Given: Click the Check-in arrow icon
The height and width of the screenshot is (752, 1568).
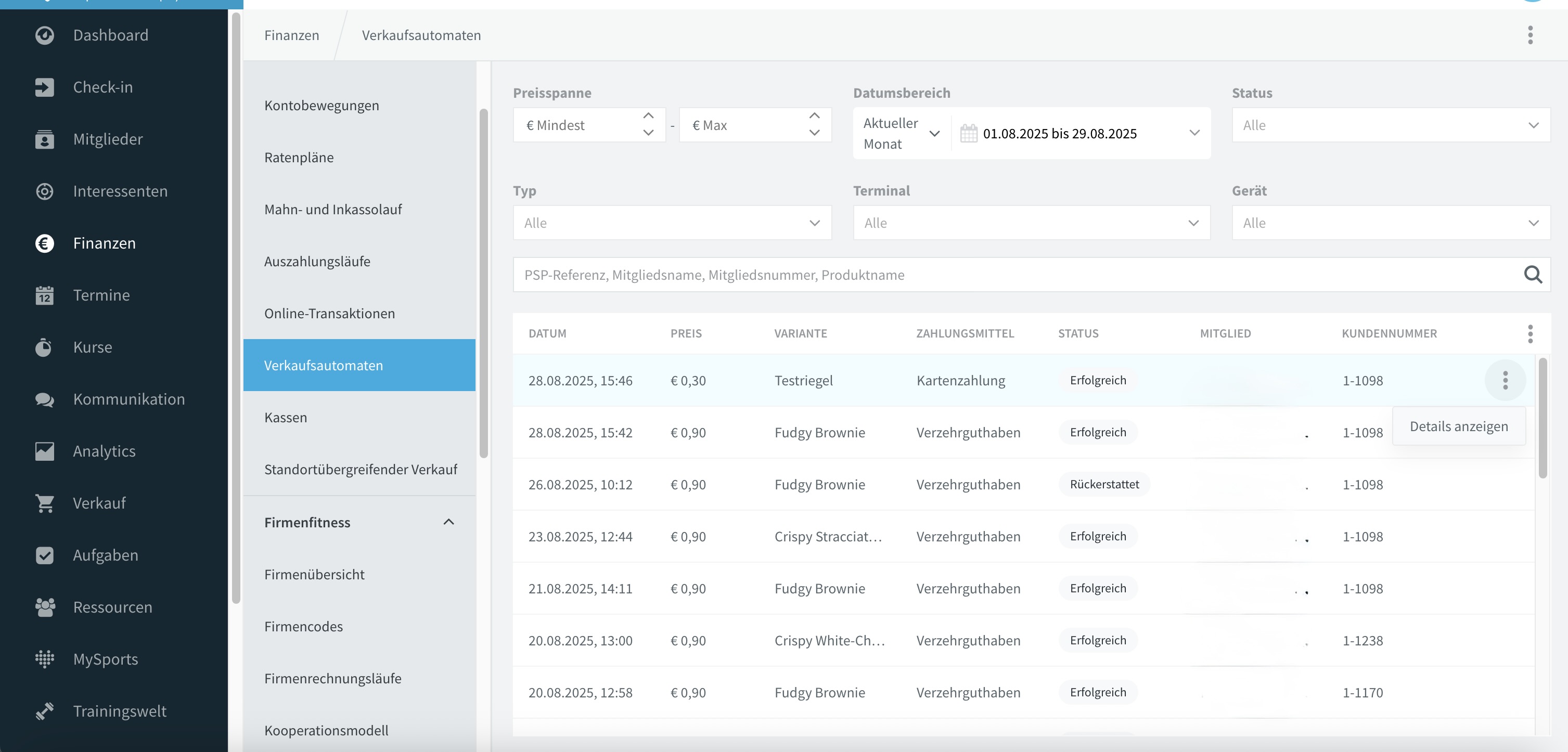Looking at the screenshot, I should point(44,87).
